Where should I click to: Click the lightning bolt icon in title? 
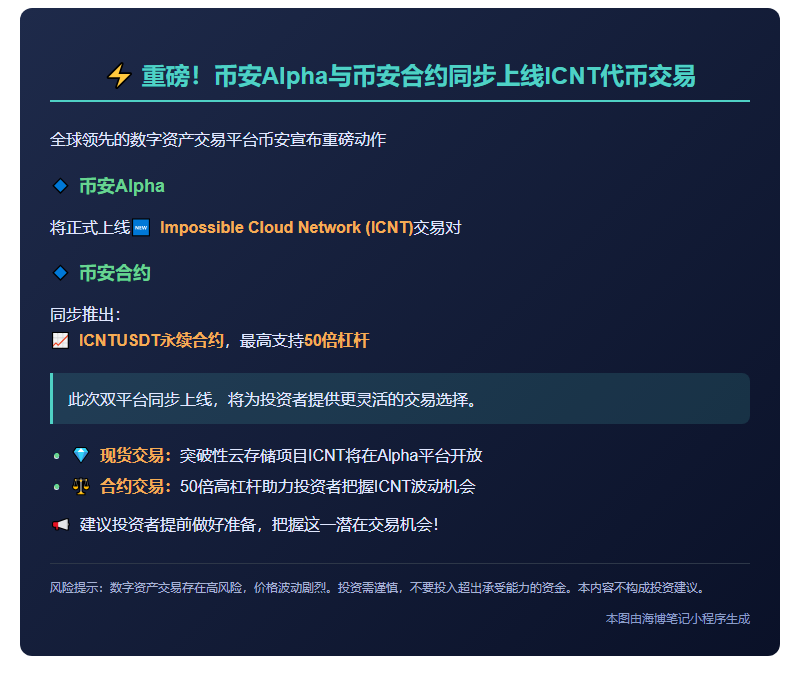(119, 75)
